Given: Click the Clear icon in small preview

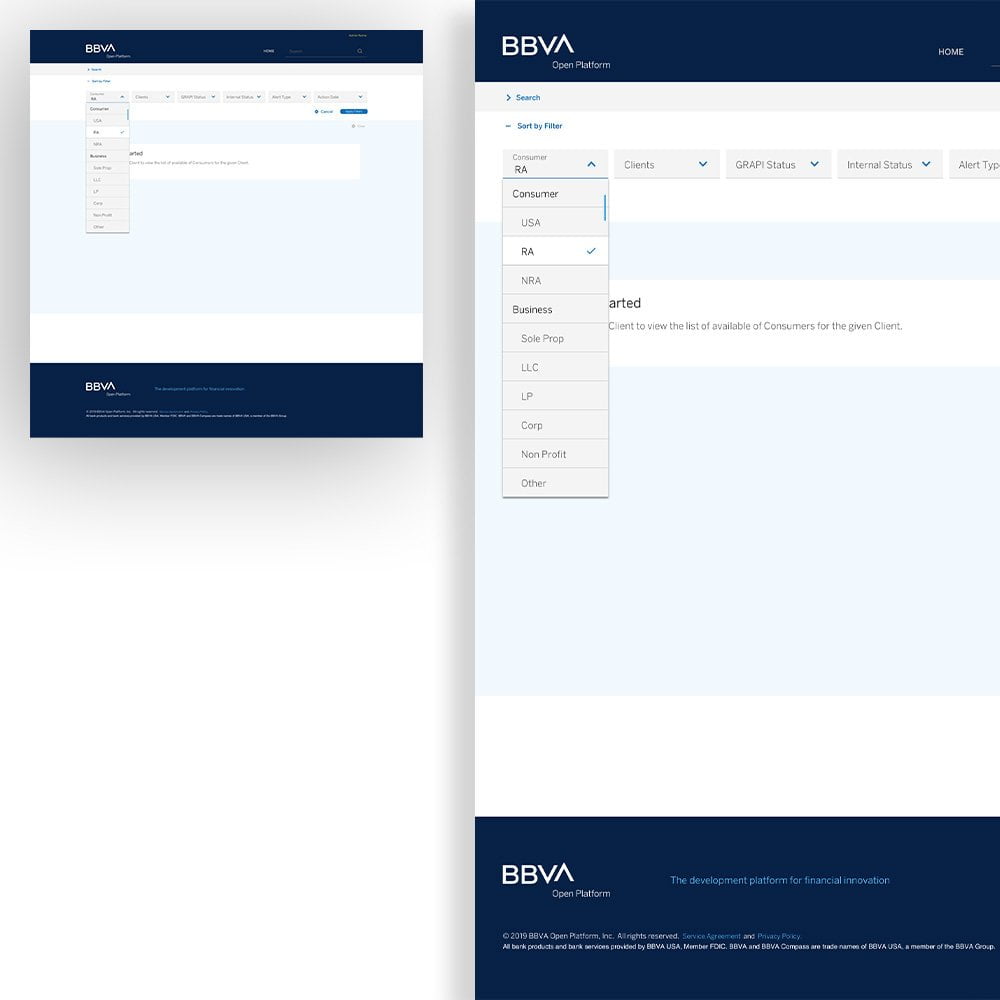Looking at the screenshot, I should tap(353, 126).
